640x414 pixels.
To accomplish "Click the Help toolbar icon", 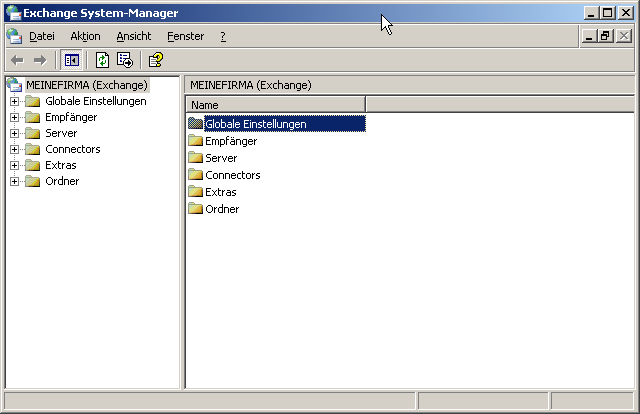I will pos(156,60).
